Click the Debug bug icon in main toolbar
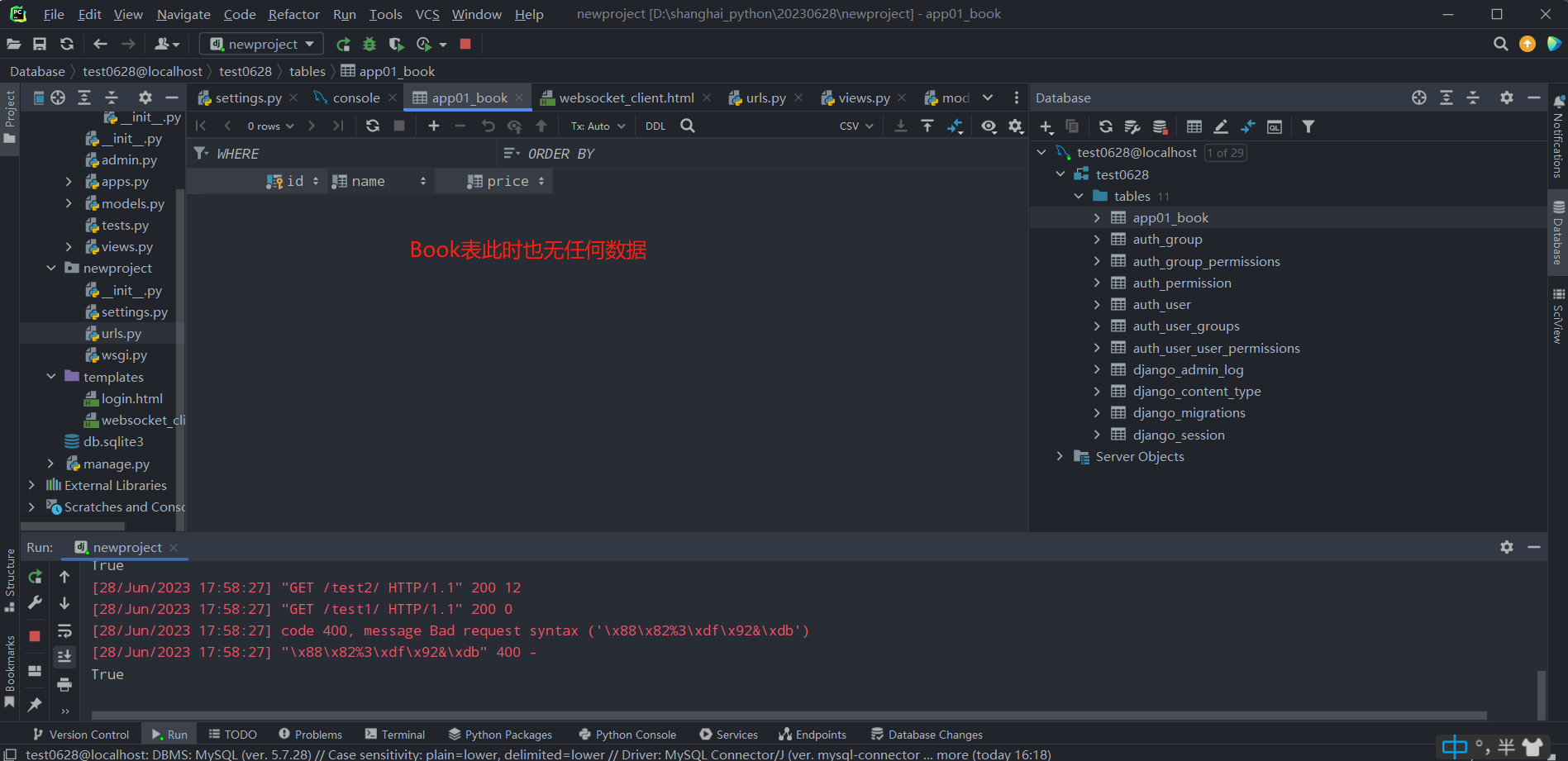 point(369,44)
